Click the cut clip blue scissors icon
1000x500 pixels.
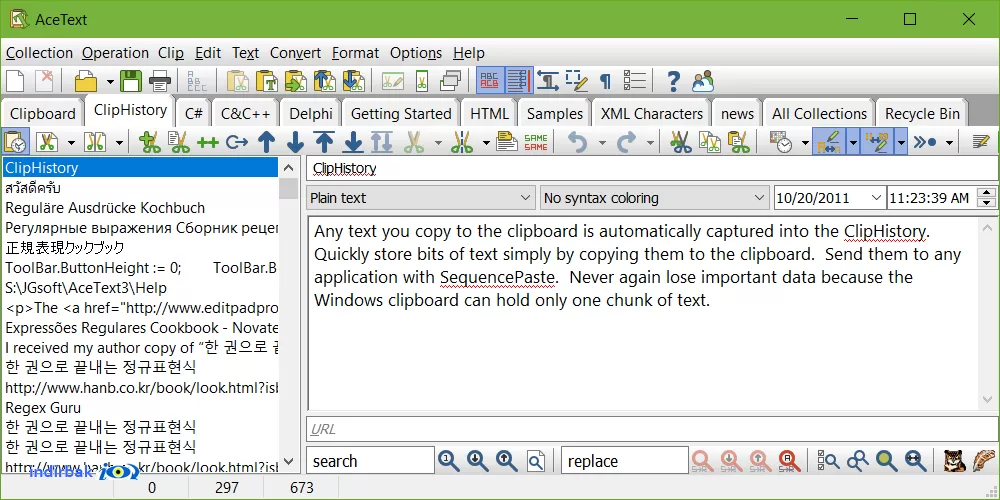click(x=681, y=142)
